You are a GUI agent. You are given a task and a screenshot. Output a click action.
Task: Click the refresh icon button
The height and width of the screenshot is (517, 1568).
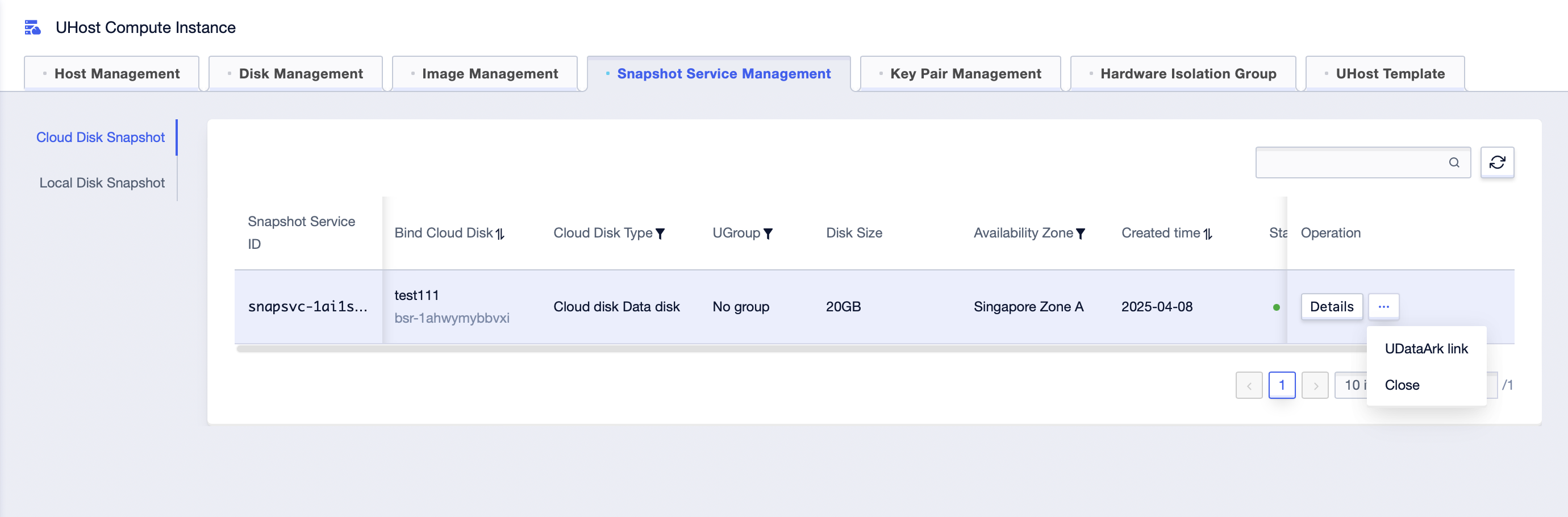(x=1497, y=162)
